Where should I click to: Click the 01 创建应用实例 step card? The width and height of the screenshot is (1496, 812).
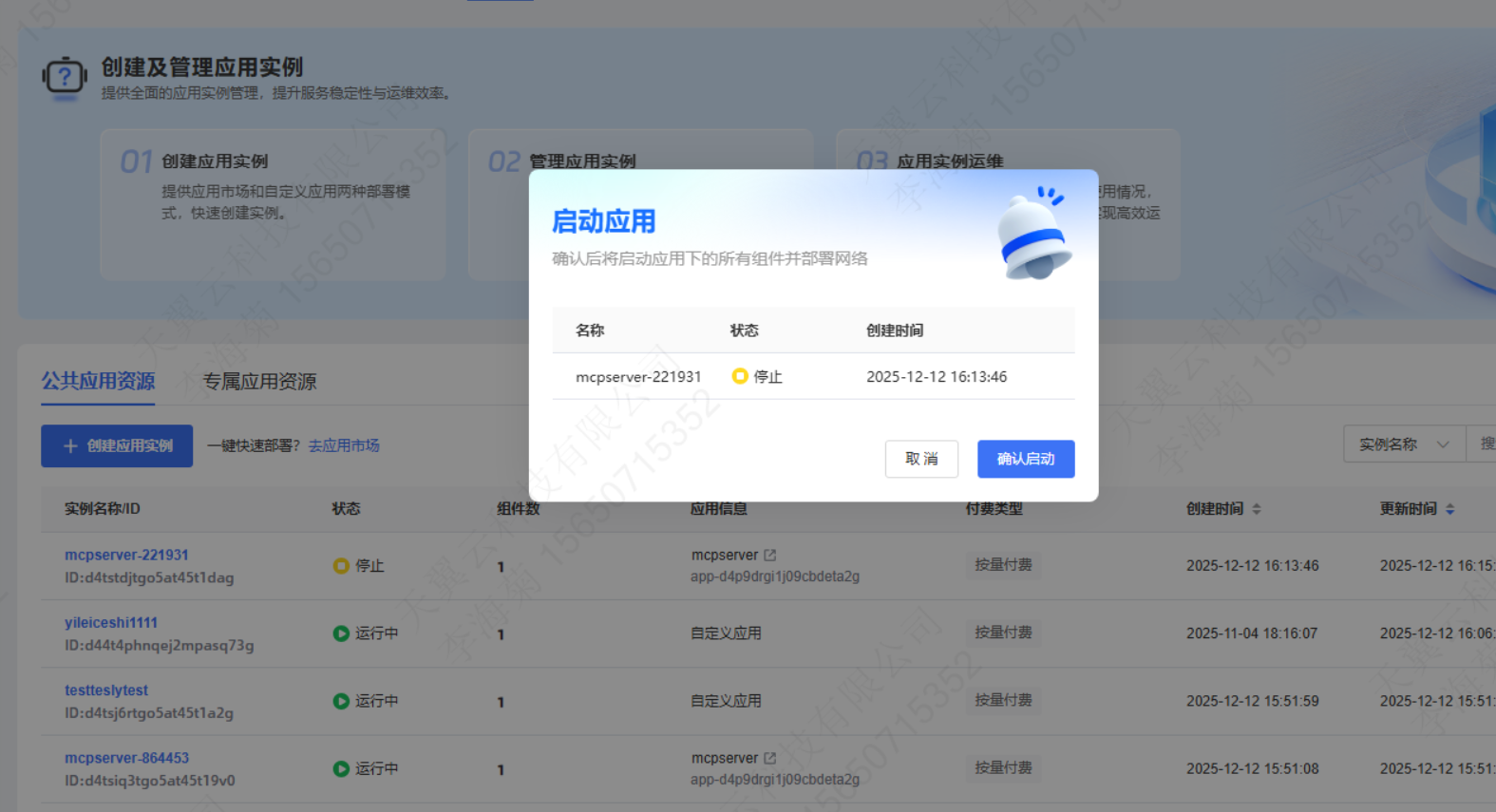(273, 204)
